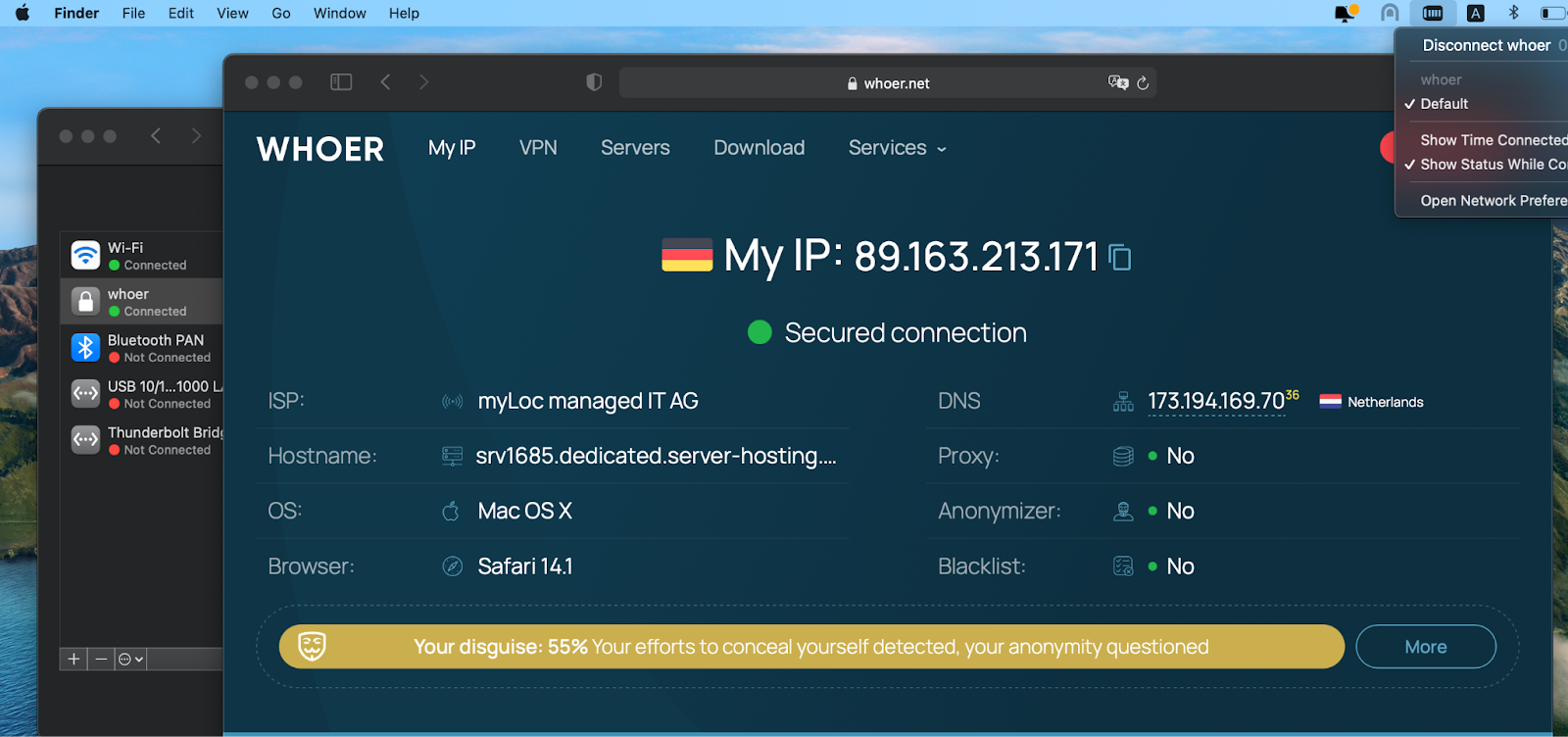Open Window menu
Viewport: 1568px width, 737px height.
click(340, 13)
